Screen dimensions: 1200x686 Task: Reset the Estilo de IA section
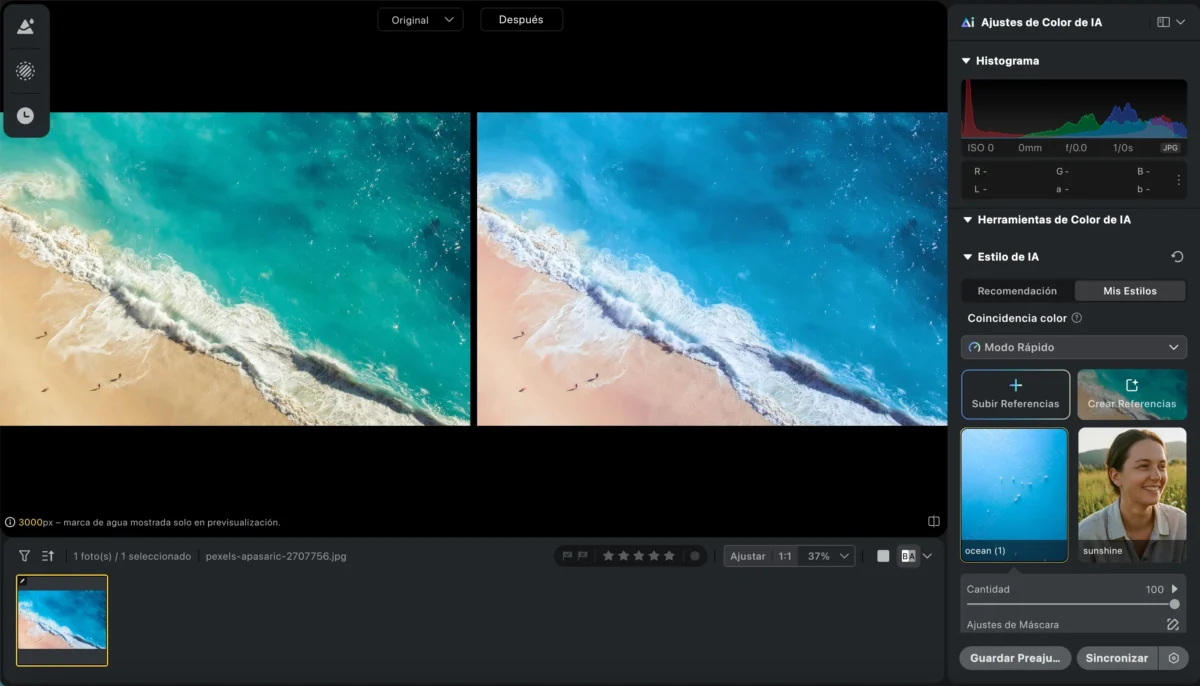pyautogui.click(x=1177, y=257)
